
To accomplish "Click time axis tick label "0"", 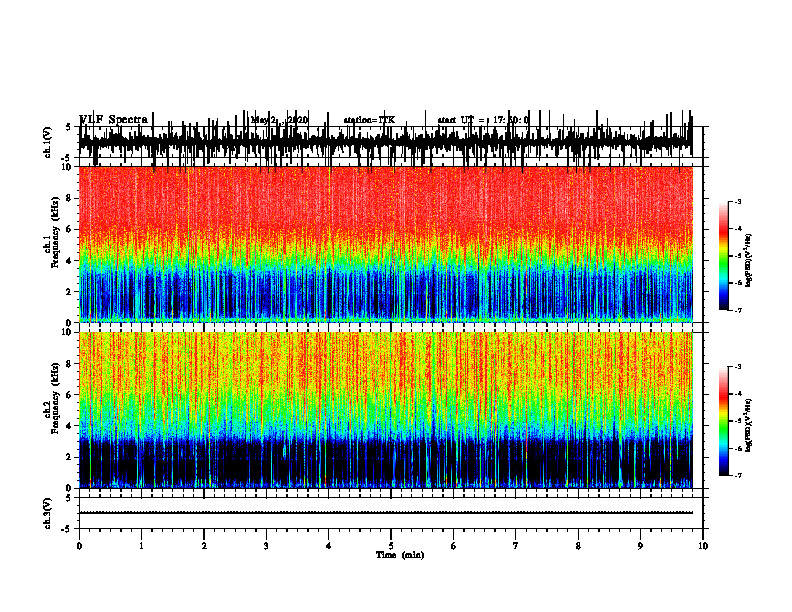I will (x=79, y=546).
